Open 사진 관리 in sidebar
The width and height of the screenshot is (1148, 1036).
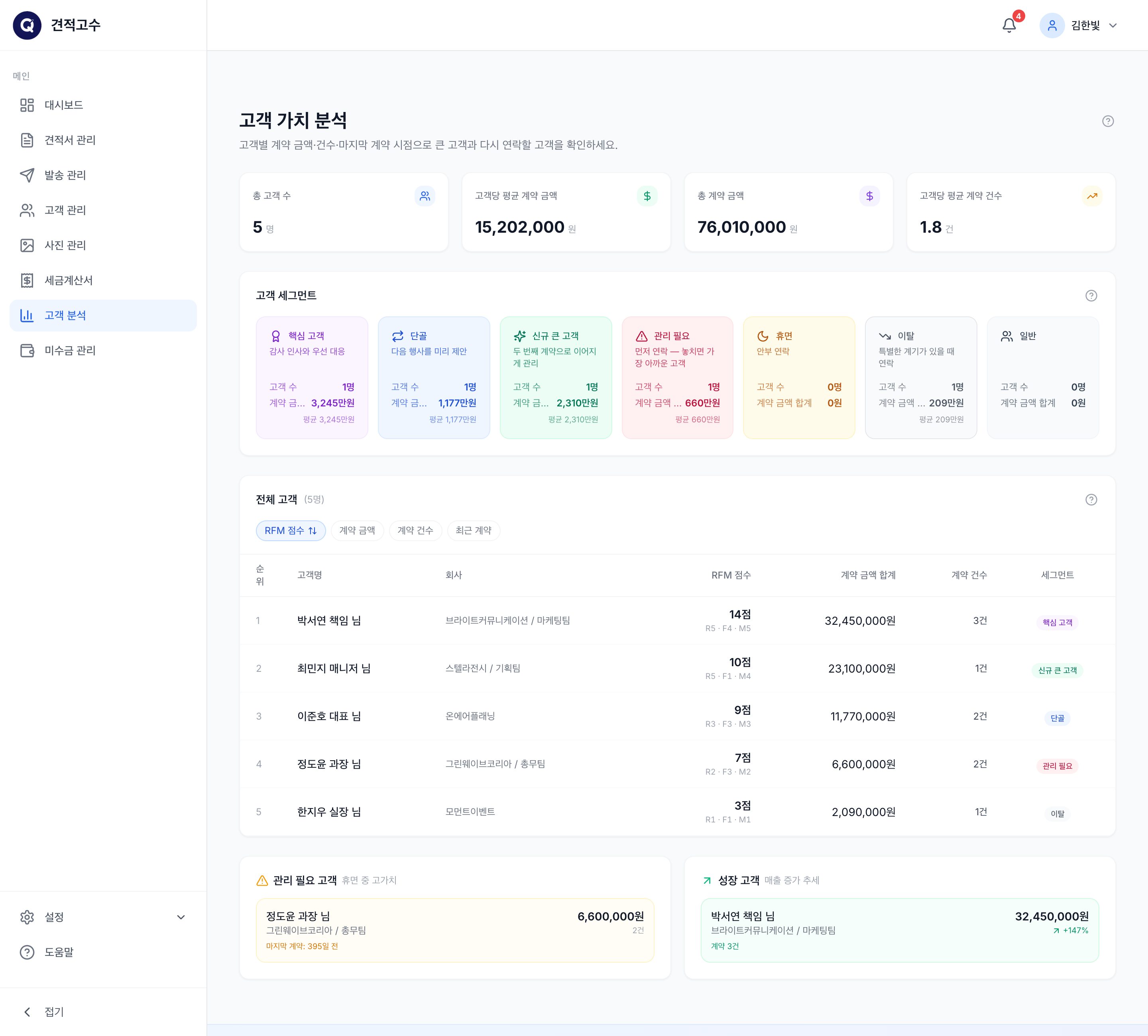tap(103, 245)
